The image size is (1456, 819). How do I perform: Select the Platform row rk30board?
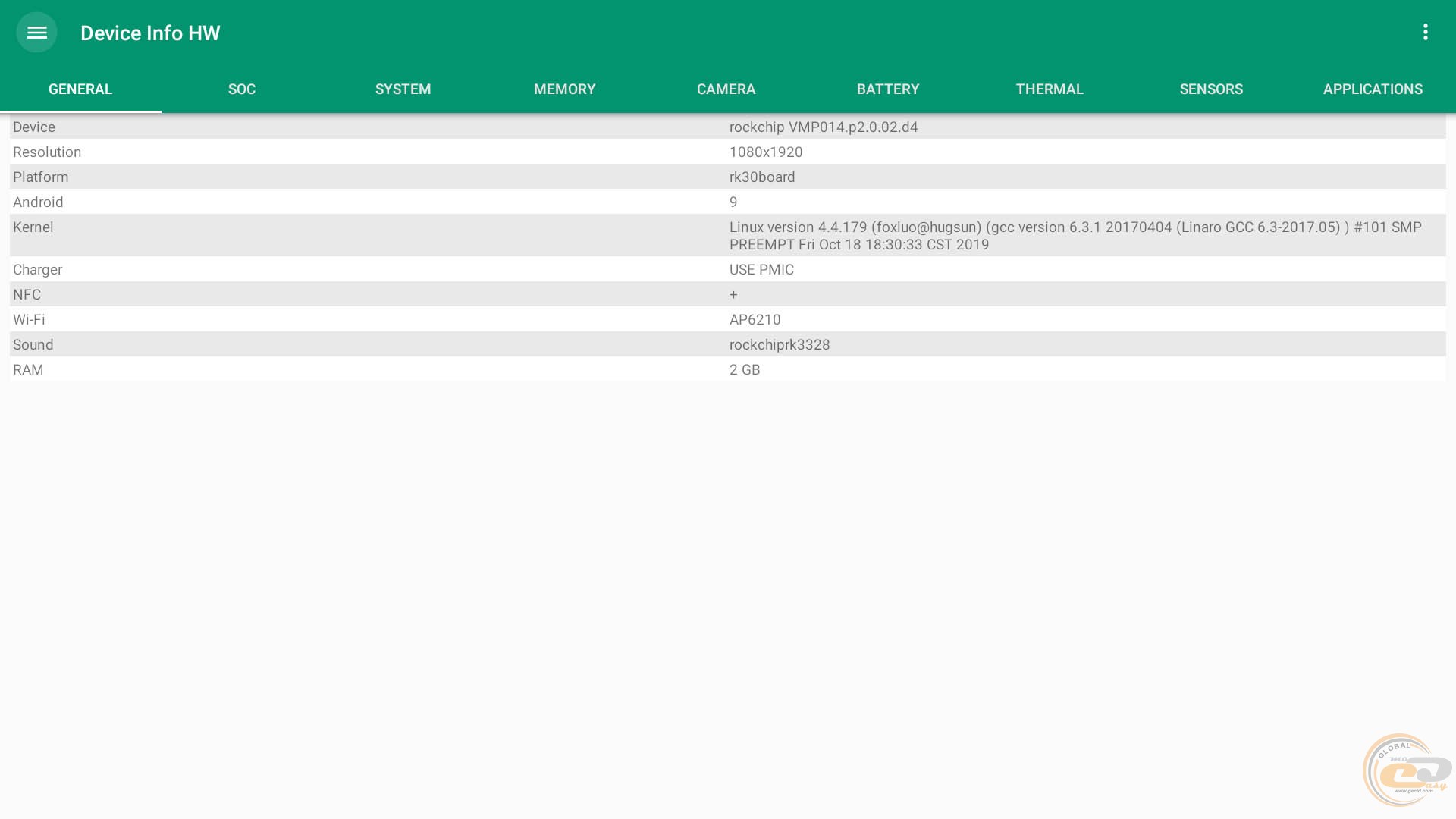click(762, 177)
